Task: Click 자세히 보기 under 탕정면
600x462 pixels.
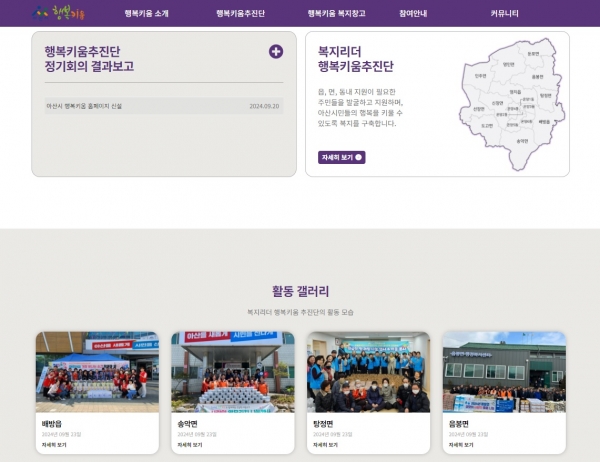Action: pos(325,445)
